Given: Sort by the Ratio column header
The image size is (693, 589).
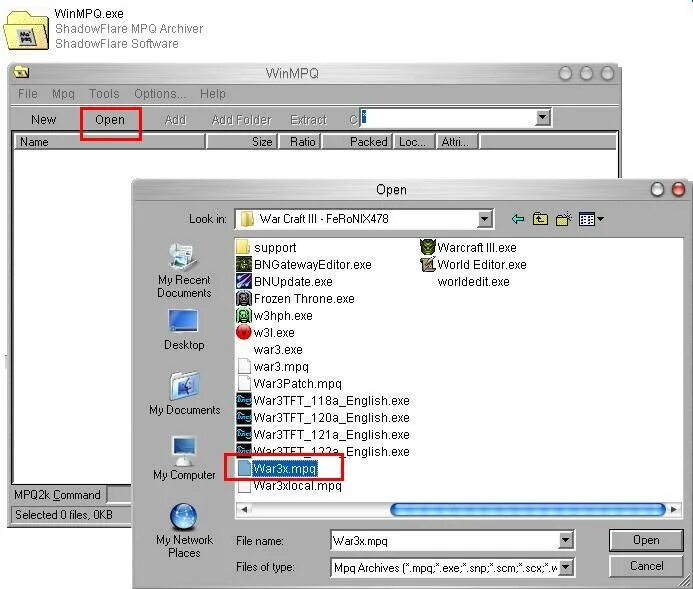Looking at the screenshot, I should coord(300,142).
